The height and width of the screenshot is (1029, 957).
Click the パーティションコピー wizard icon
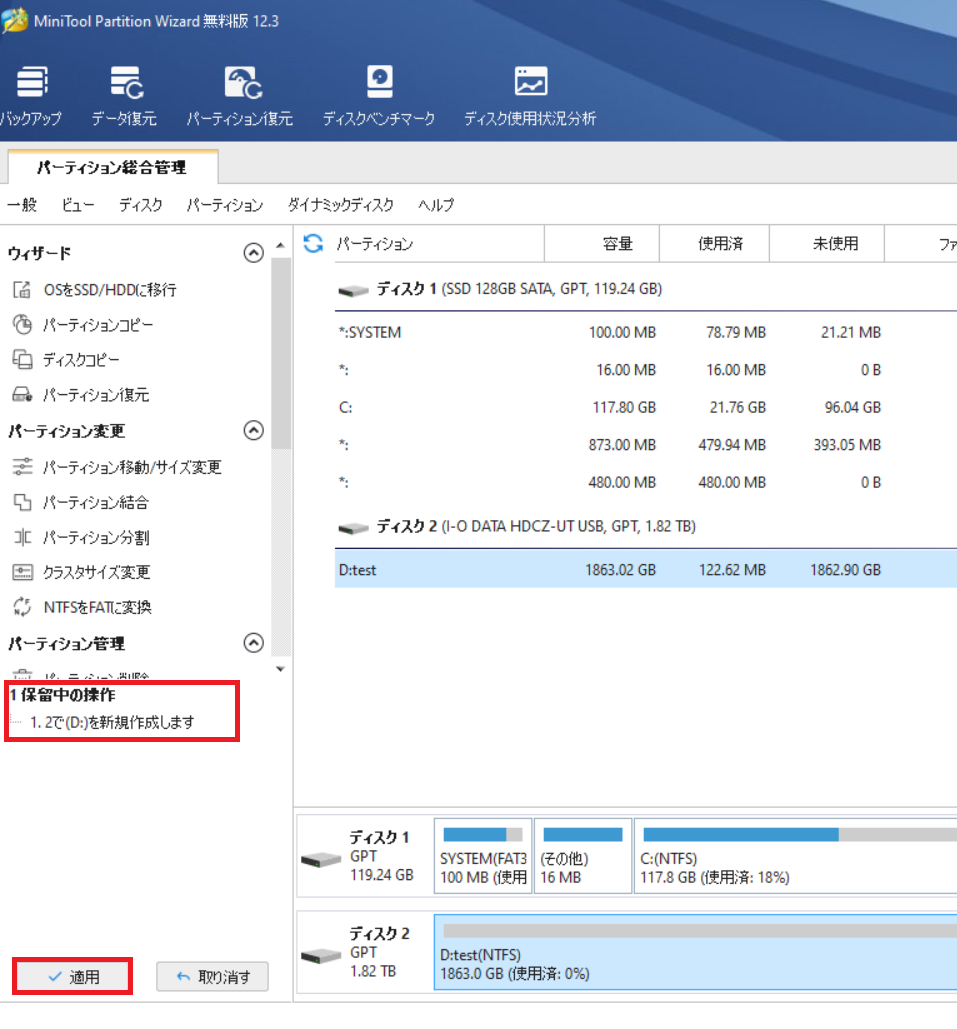point(22,324)
